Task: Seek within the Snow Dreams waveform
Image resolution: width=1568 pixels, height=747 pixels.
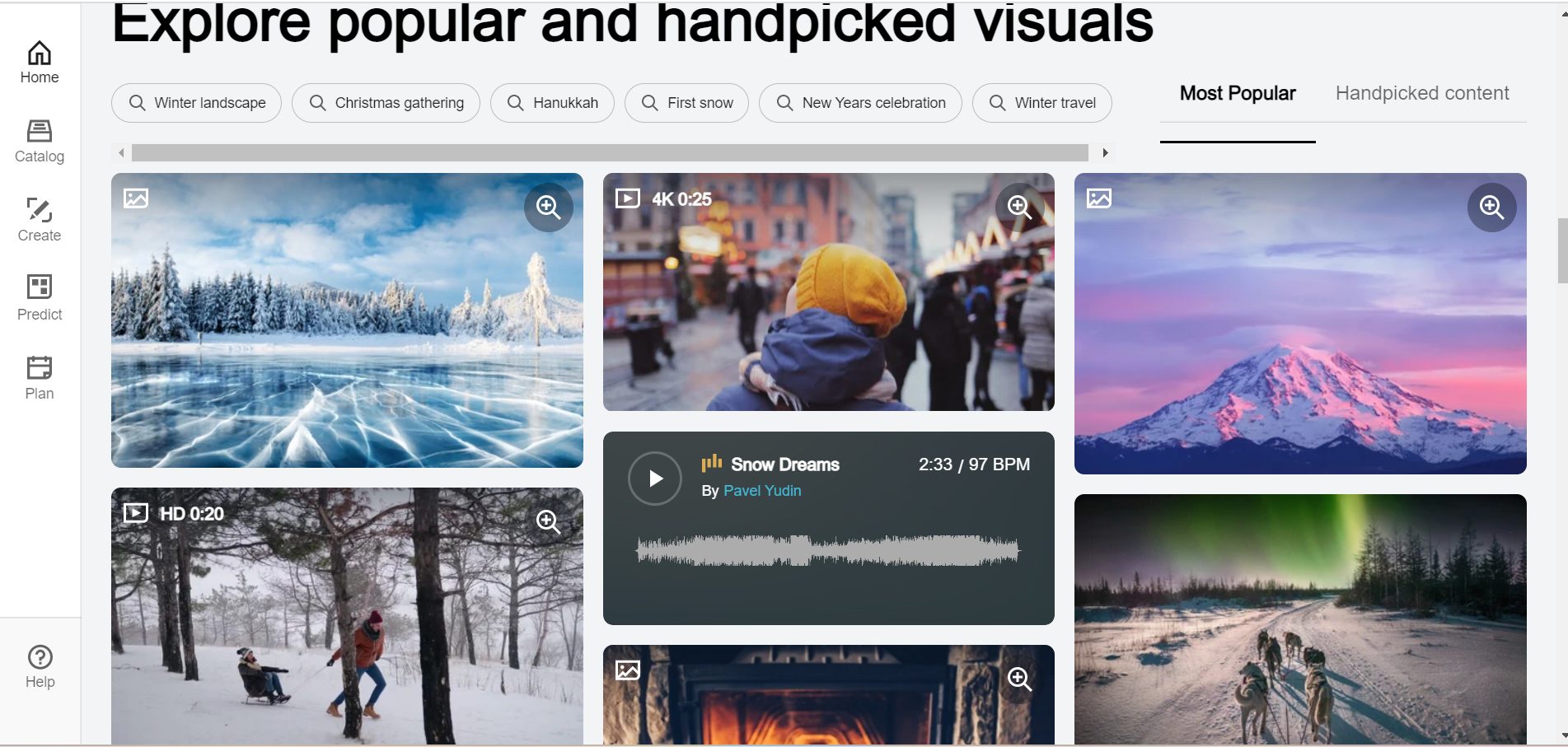Action: pos(828,550)
